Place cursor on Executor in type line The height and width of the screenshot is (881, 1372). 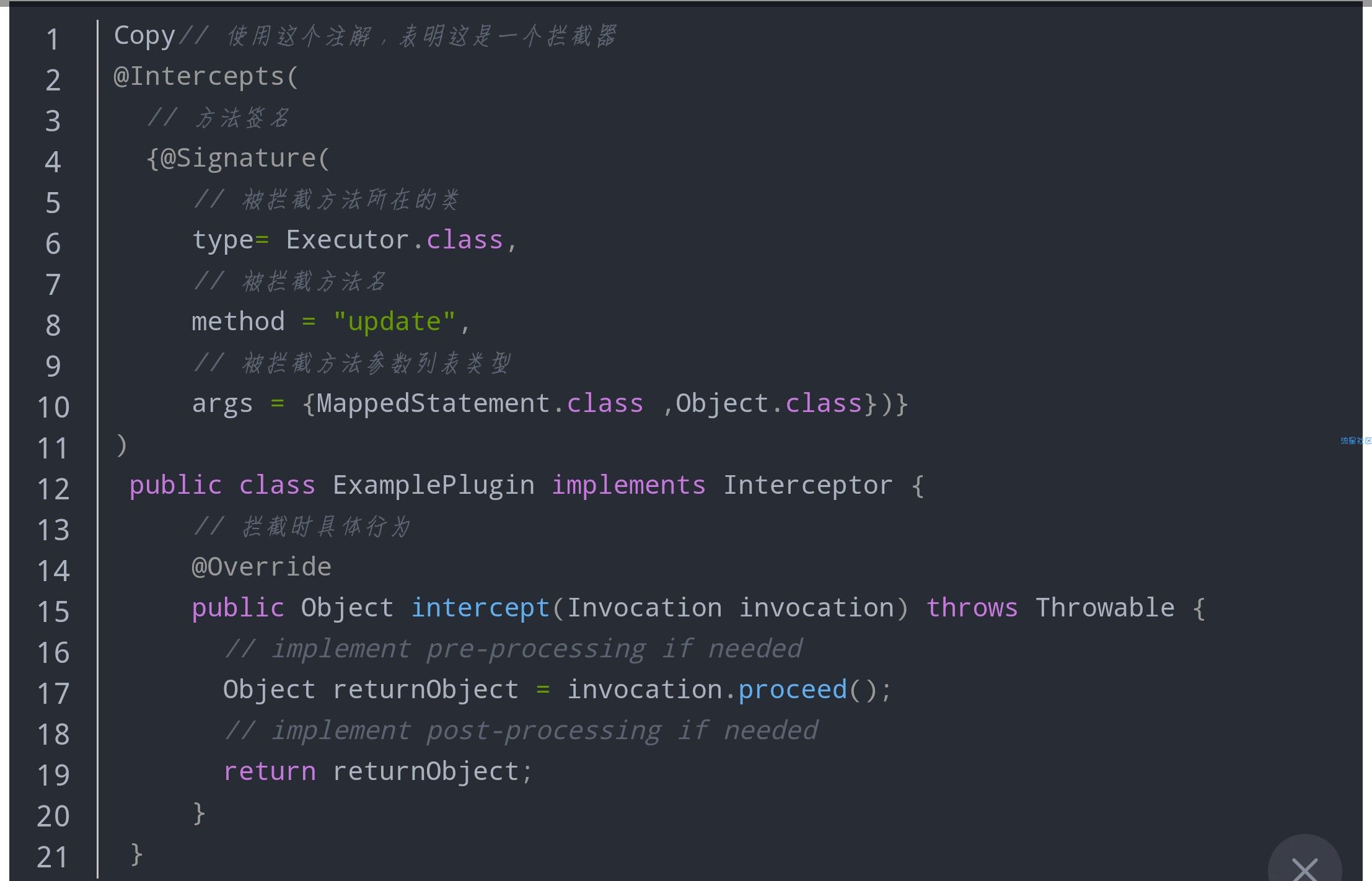pyautogui.click(x=347, y=240)
